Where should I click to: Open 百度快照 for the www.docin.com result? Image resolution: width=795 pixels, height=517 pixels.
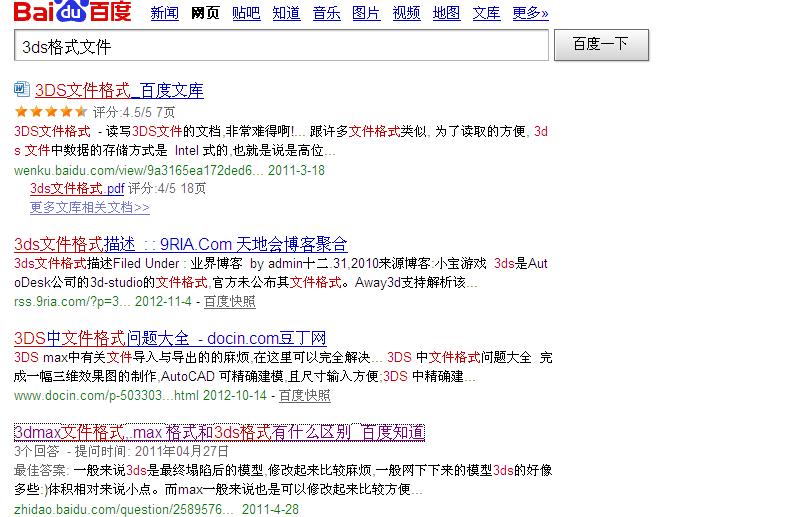tap(305, 395)
